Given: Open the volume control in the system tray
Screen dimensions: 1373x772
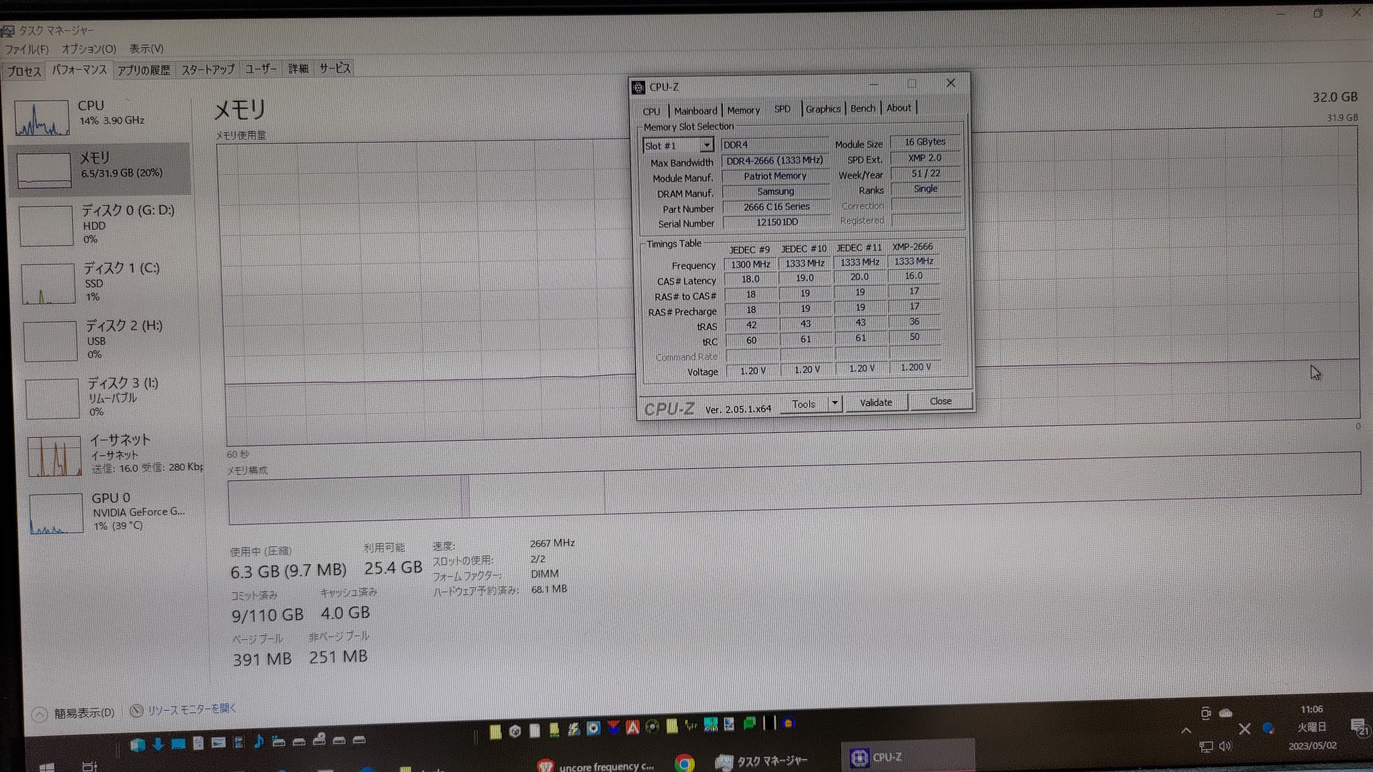Looking at the screenshot, I should [1225, 746].
